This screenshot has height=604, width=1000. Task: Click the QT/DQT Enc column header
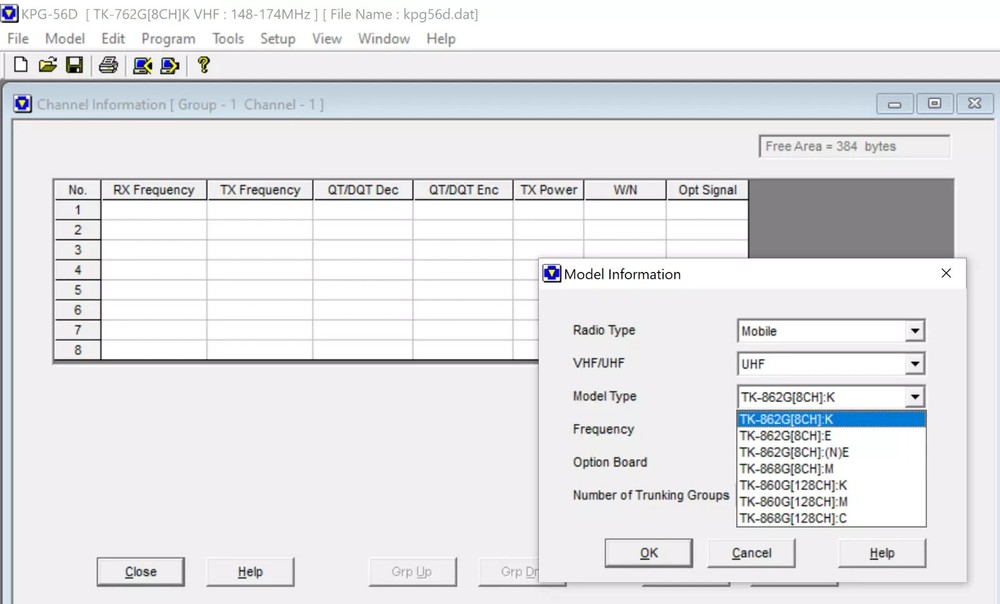[464, 190]
